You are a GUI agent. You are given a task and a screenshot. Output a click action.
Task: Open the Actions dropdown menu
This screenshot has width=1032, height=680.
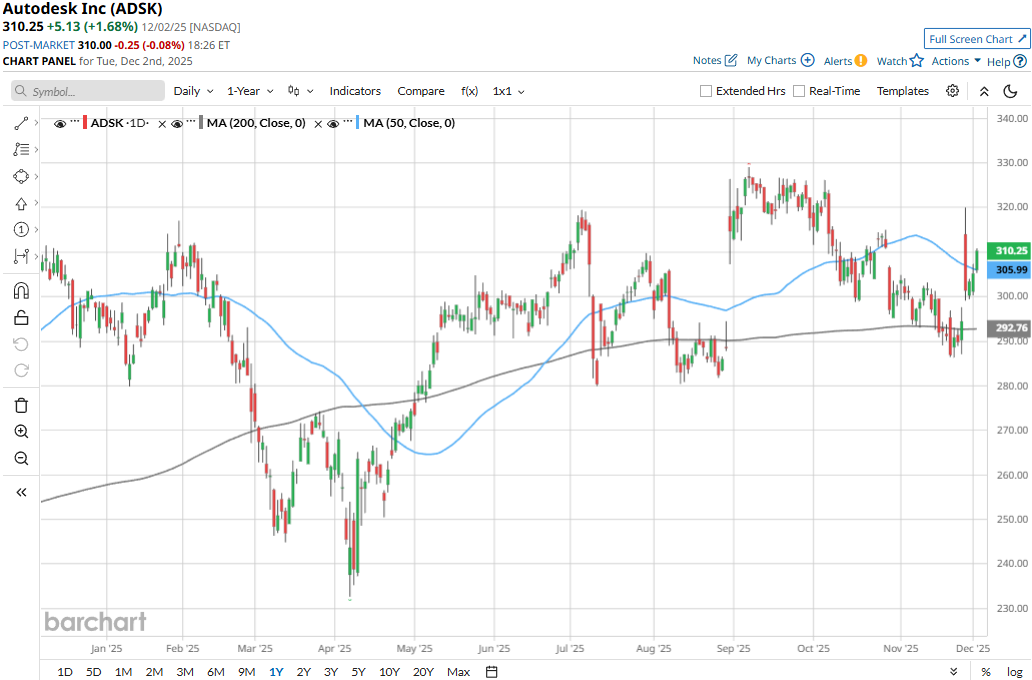coord(956,61)
